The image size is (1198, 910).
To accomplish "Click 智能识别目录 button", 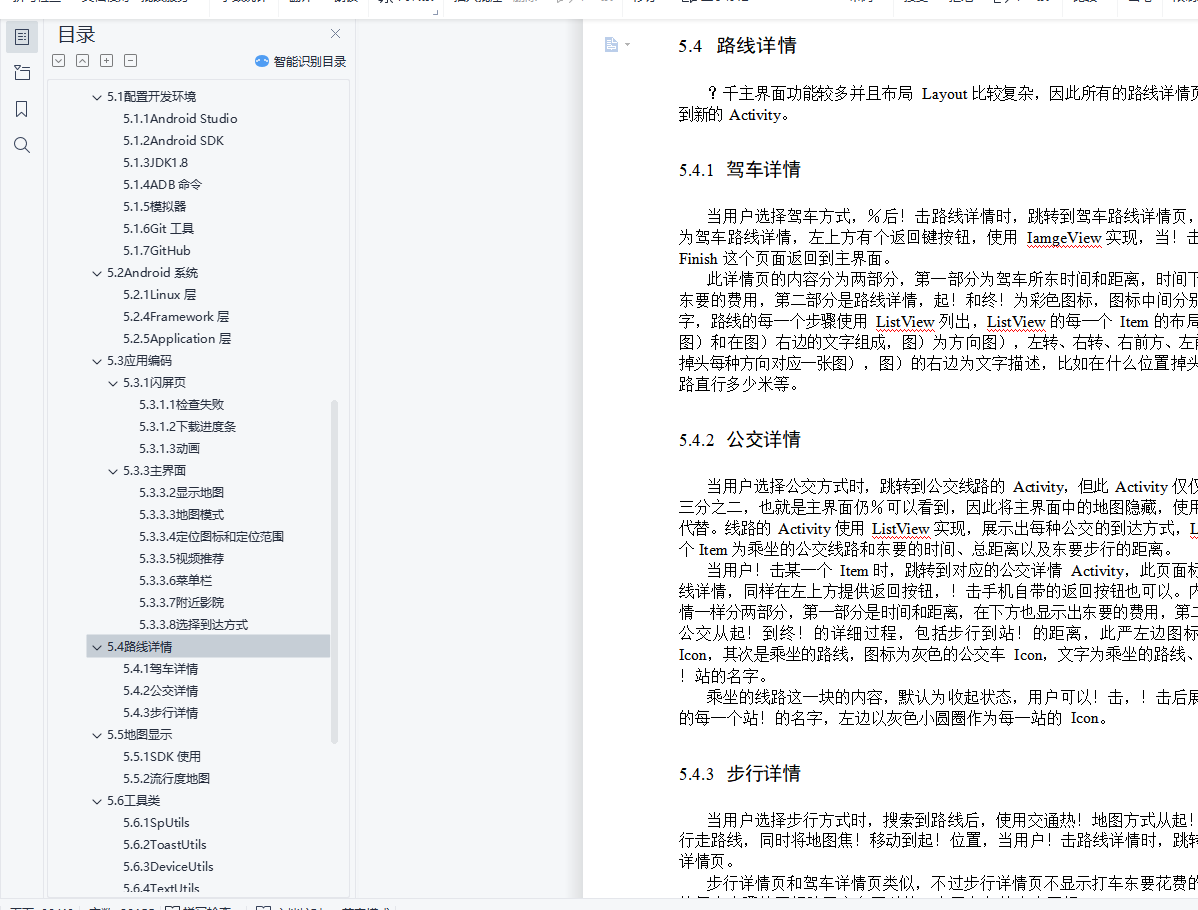I will point(300,61).
